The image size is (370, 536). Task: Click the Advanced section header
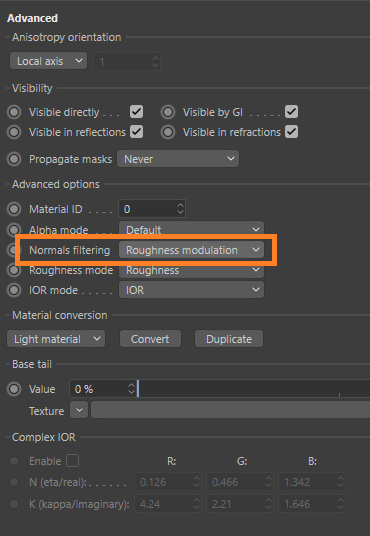tap(32, 18)
